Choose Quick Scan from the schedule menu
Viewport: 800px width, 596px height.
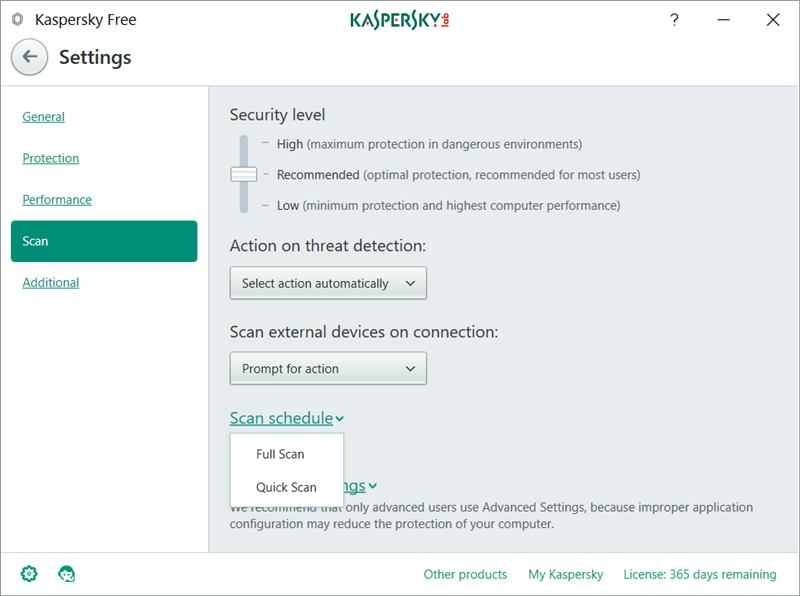point(286,488)
